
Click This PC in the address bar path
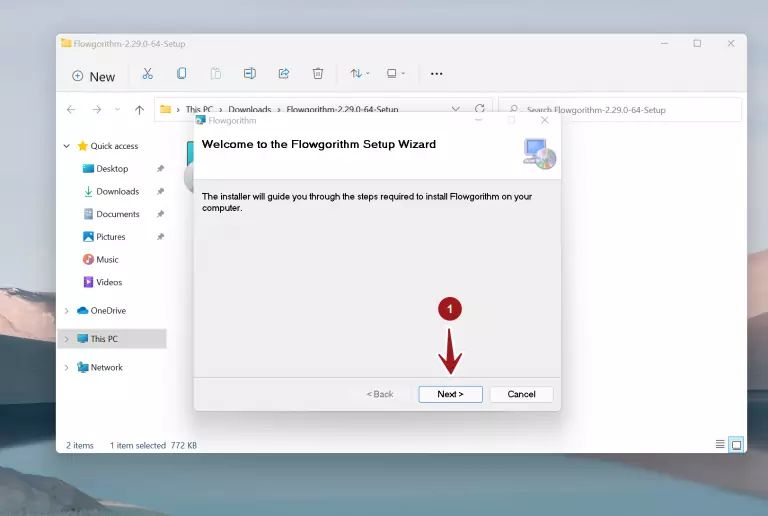pos(199,109)
